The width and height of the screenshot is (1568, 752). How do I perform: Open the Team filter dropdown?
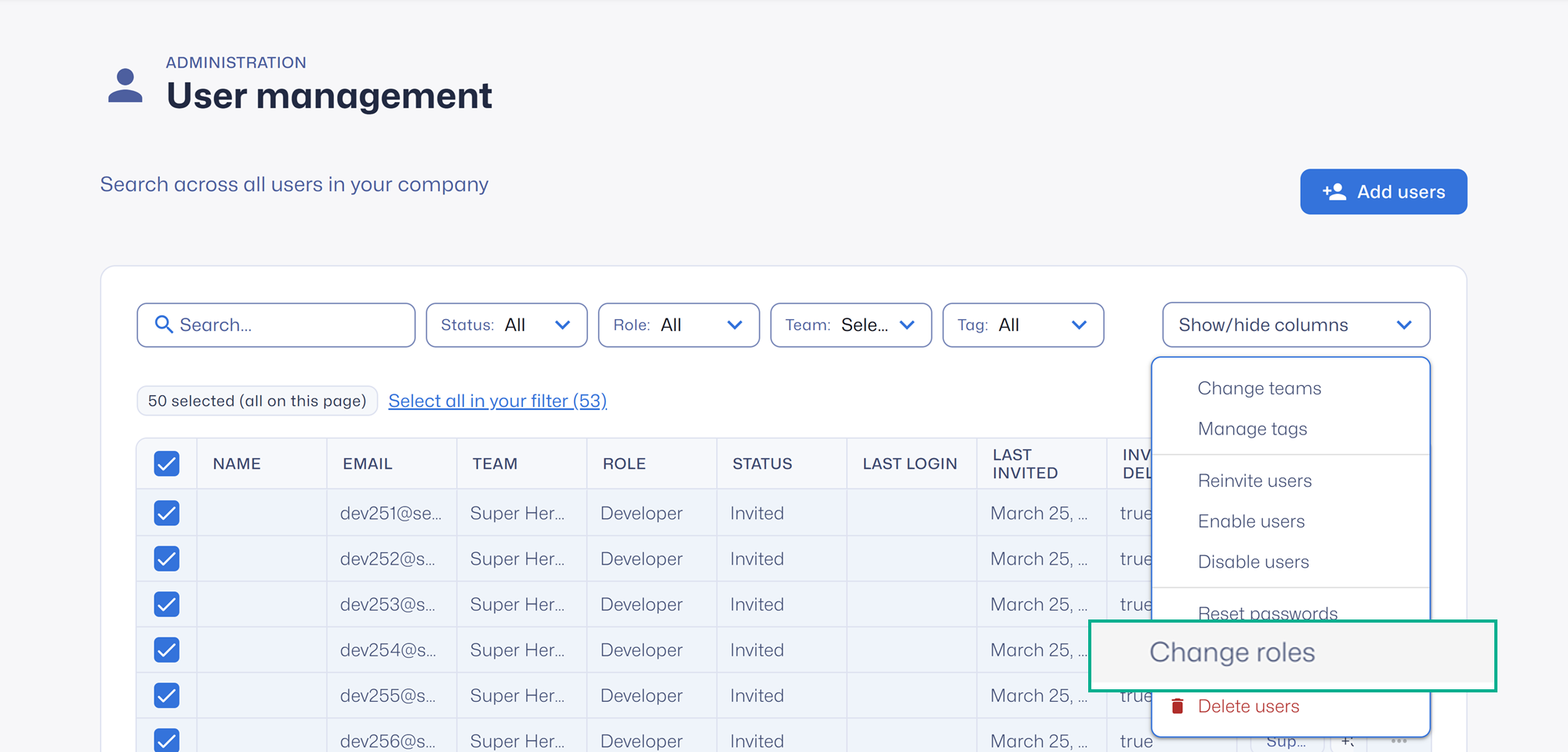click(x=851, y=325)
